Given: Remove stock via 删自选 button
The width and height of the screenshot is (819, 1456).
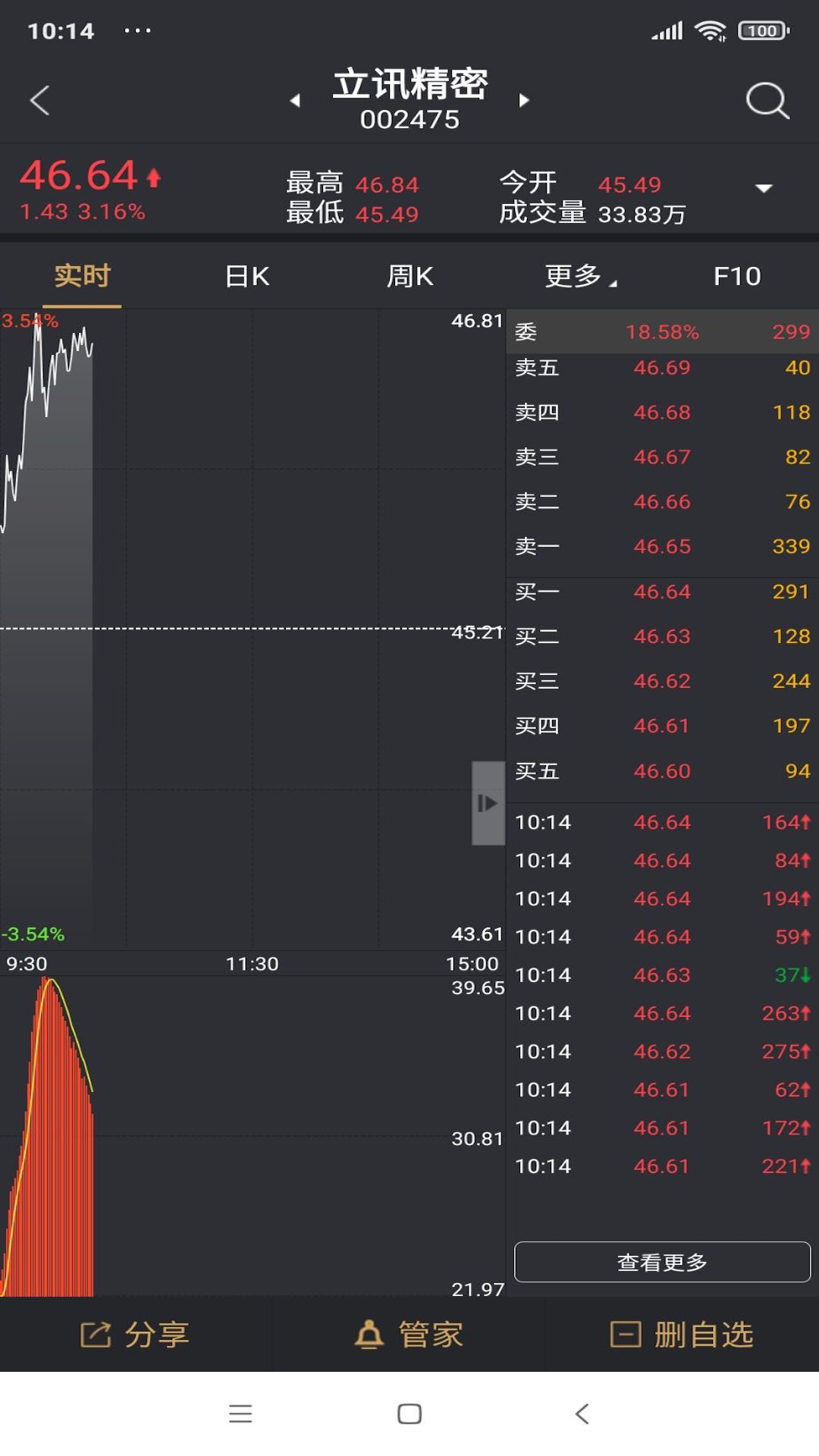Looking at the screenshot, I should 682,1335.
